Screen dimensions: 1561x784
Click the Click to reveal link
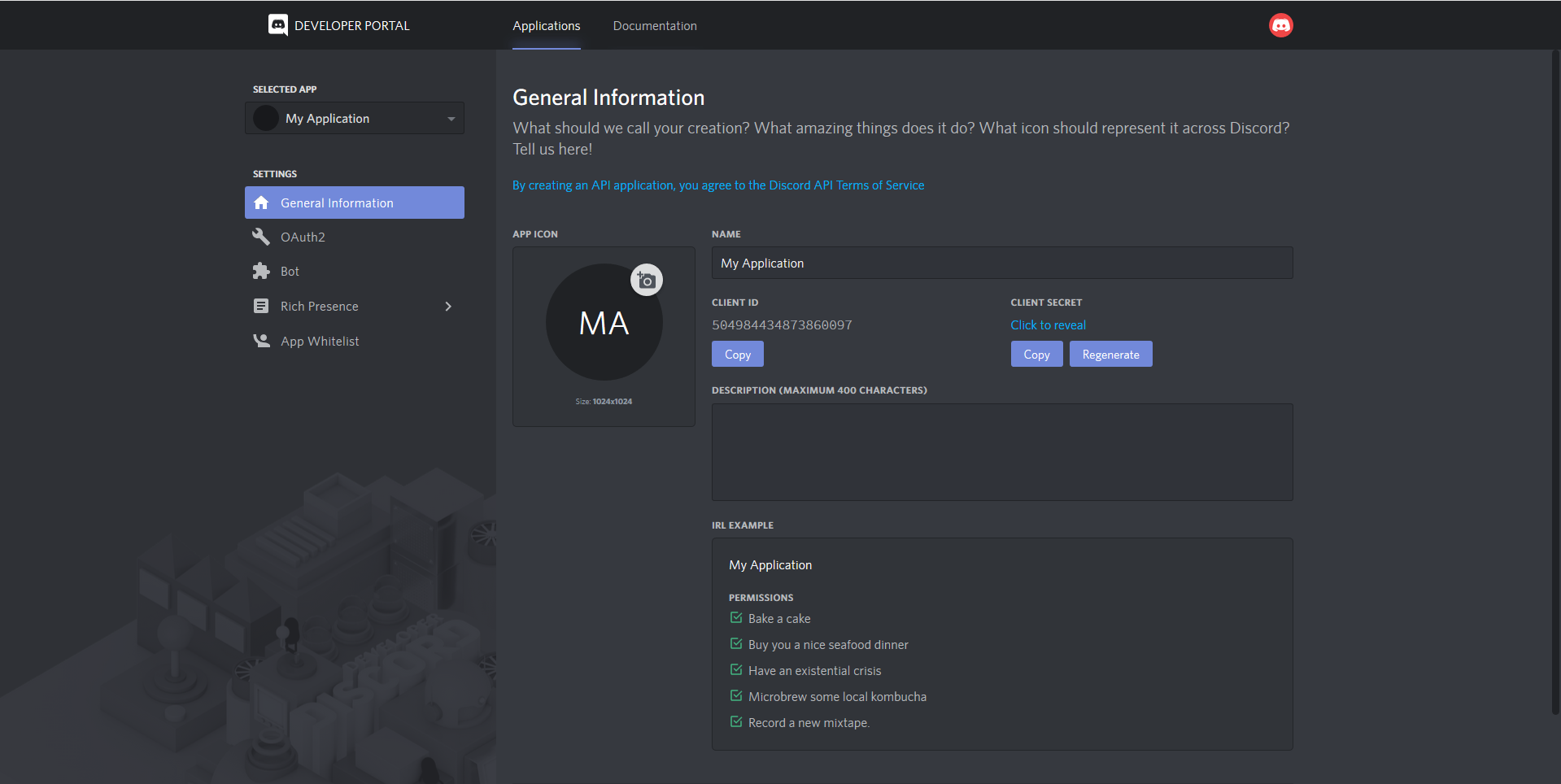[x=1048, y=324]
